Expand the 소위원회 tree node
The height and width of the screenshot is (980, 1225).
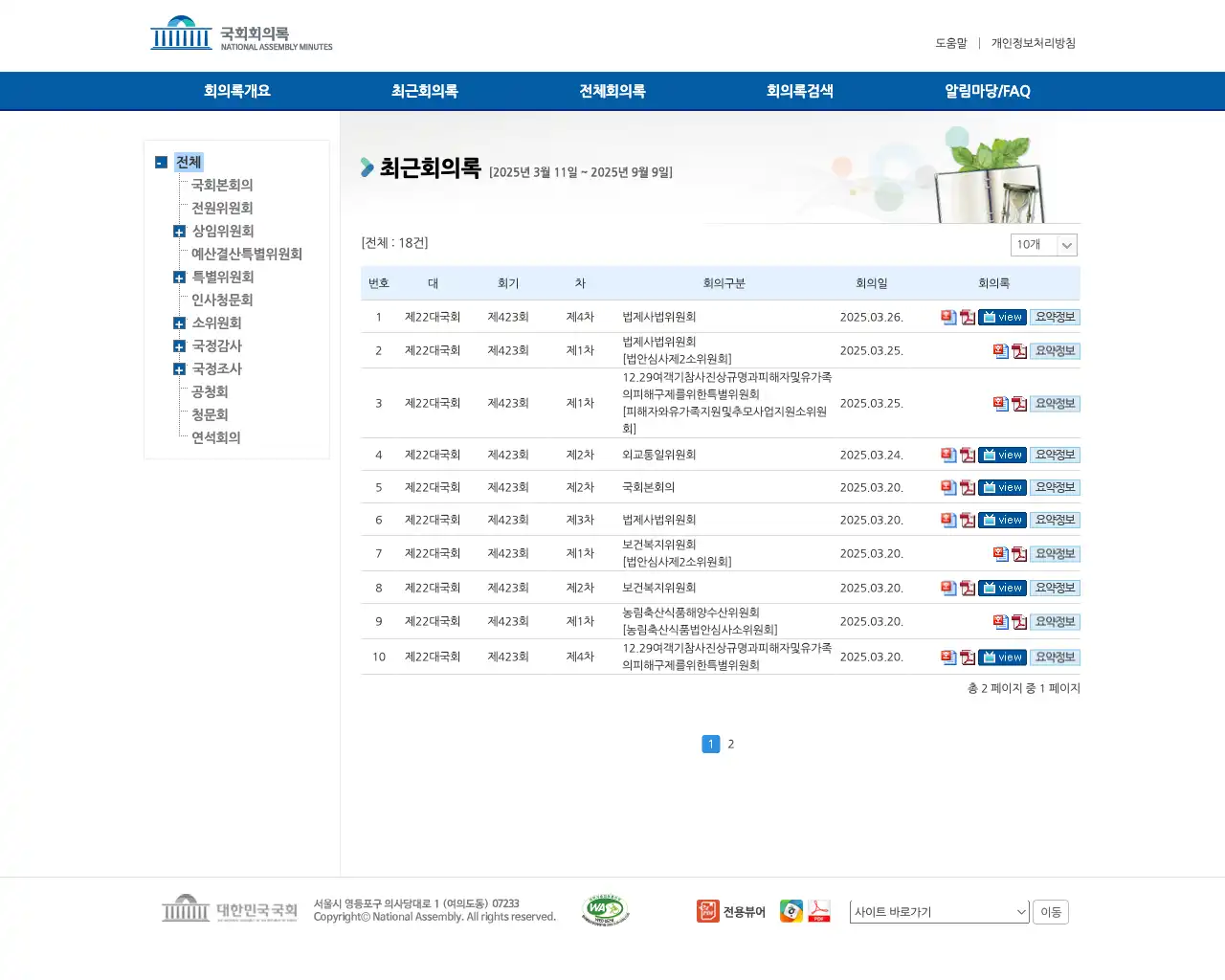point(179,323)
